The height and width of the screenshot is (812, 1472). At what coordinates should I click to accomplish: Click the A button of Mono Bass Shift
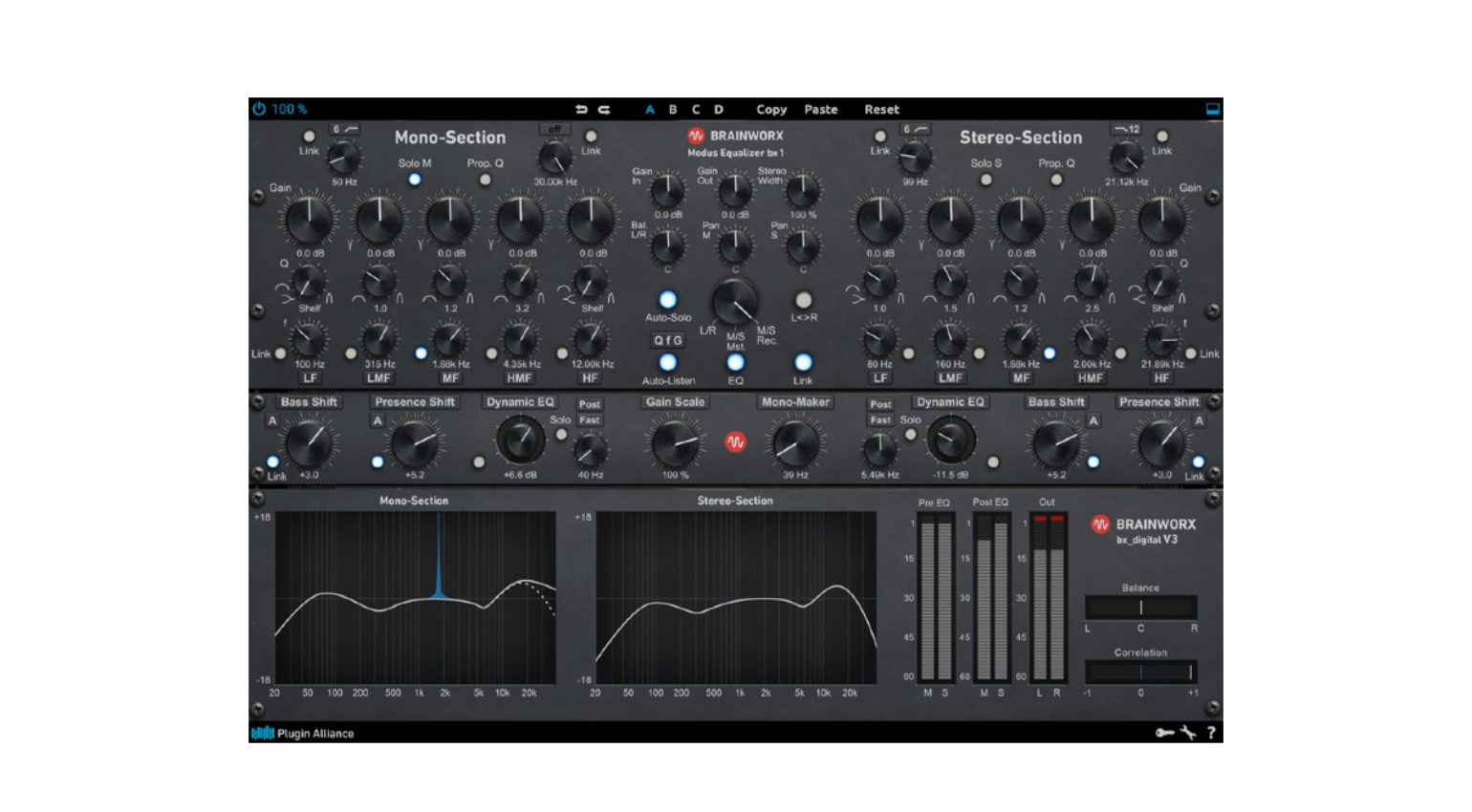(272, 421)
